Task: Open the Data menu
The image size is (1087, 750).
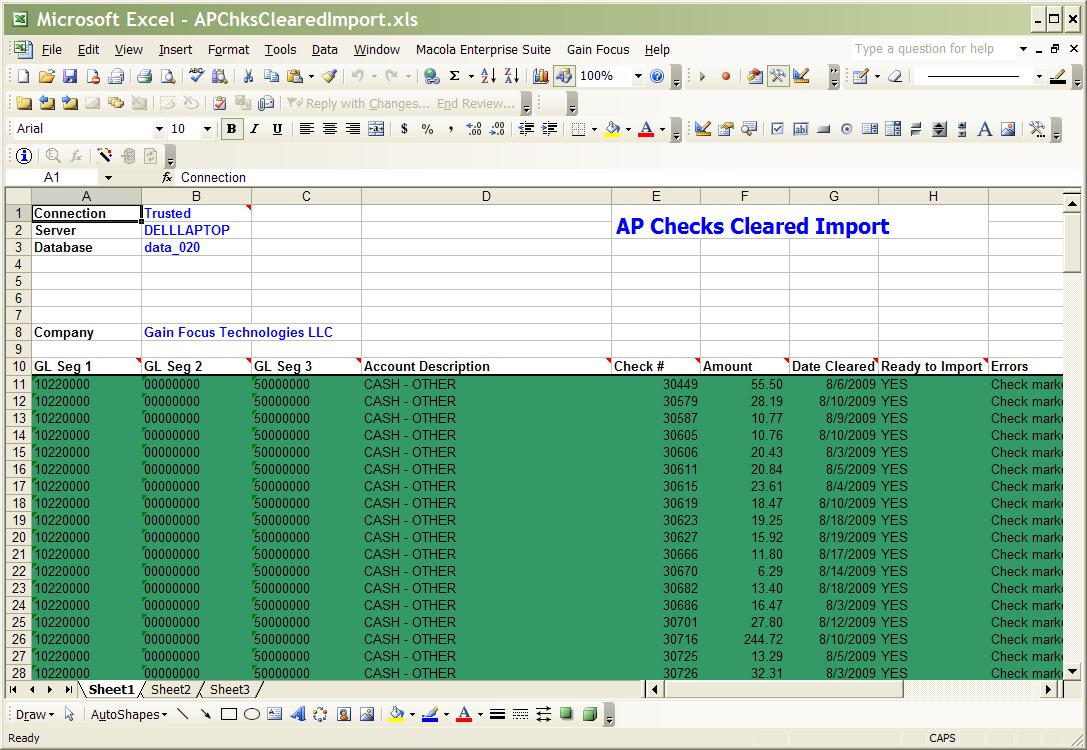Action: coord(324,49)
